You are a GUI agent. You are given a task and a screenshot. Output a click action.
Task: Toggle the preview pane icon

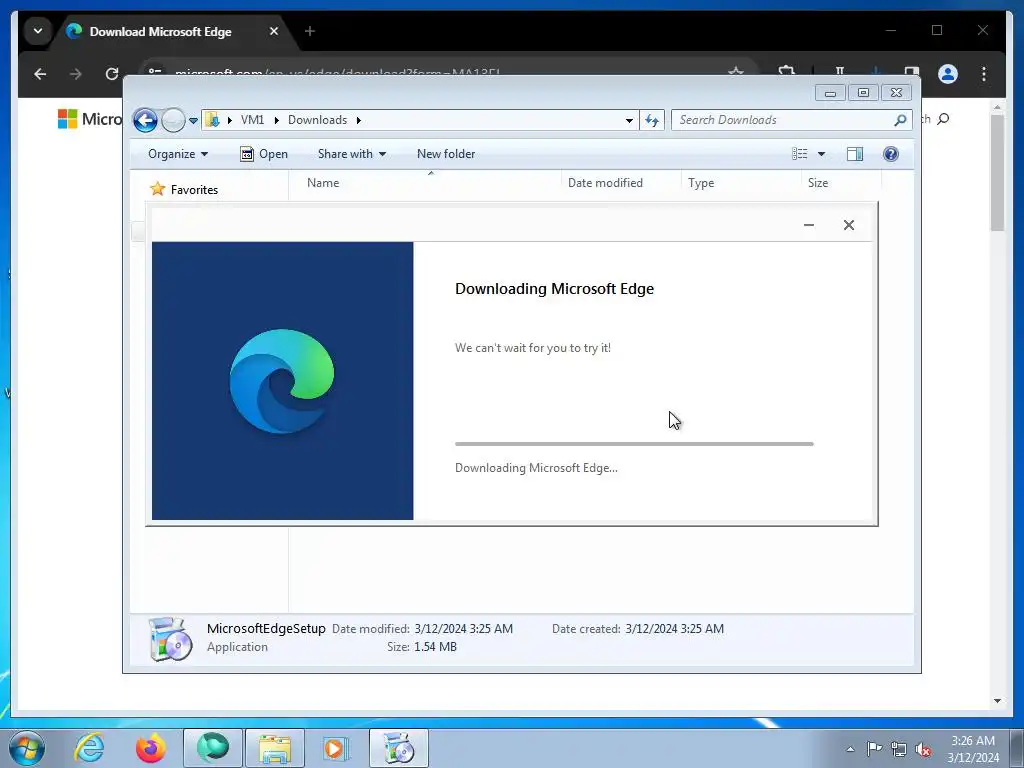click(x=855, y=154)
